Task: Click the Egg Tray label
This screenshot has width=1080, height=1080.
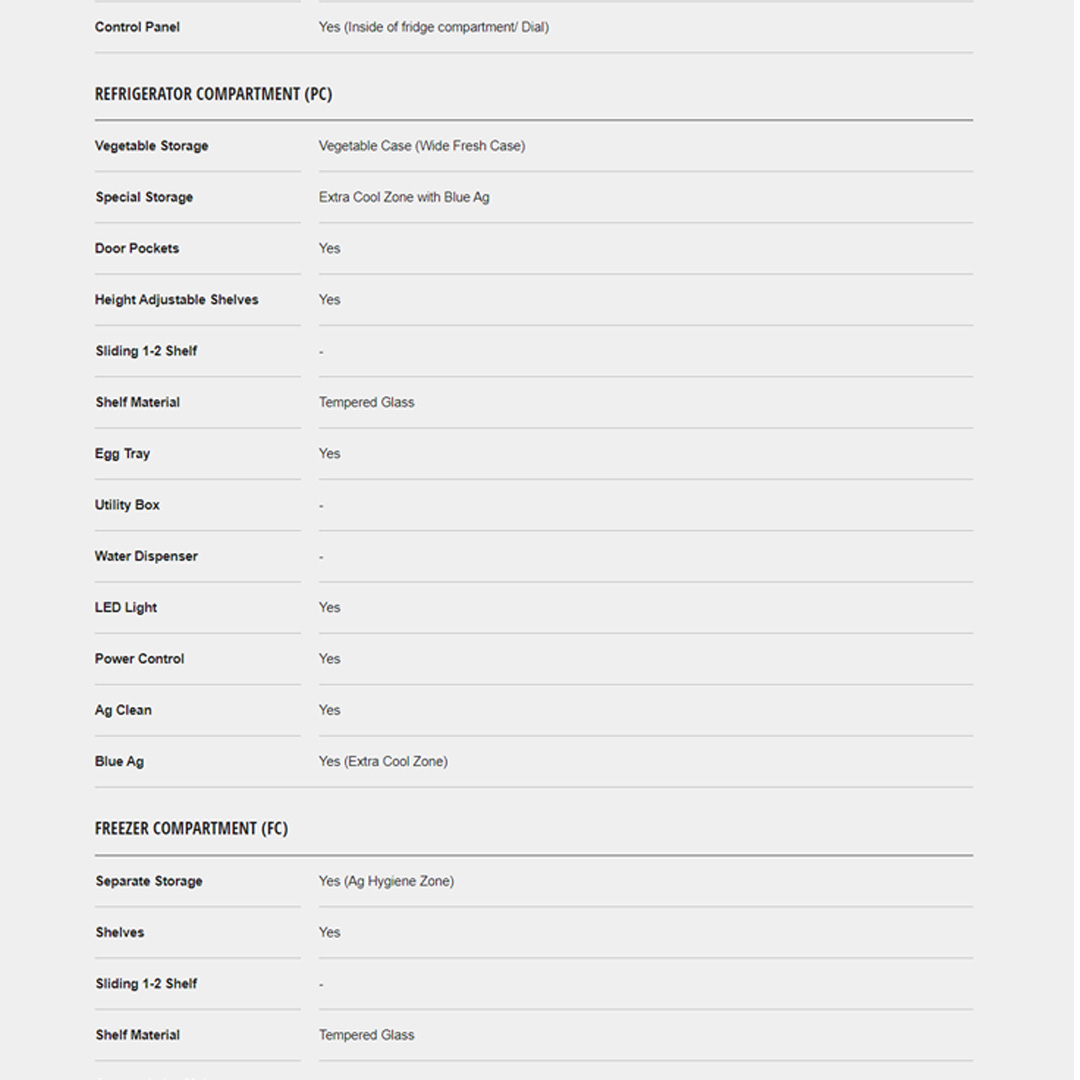Action: pyautogui.click(x=122, y=453)
